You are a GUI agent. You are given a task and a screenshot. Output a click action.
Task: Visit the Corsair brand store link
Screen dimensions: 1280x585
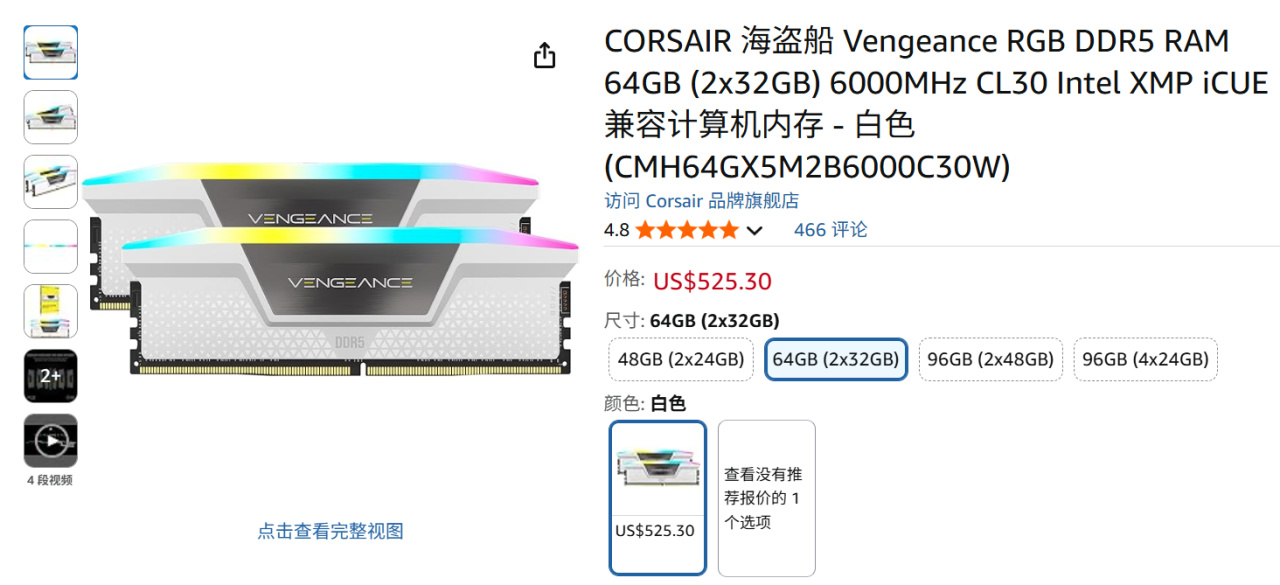pyautogui.click(x=702, y=201)
